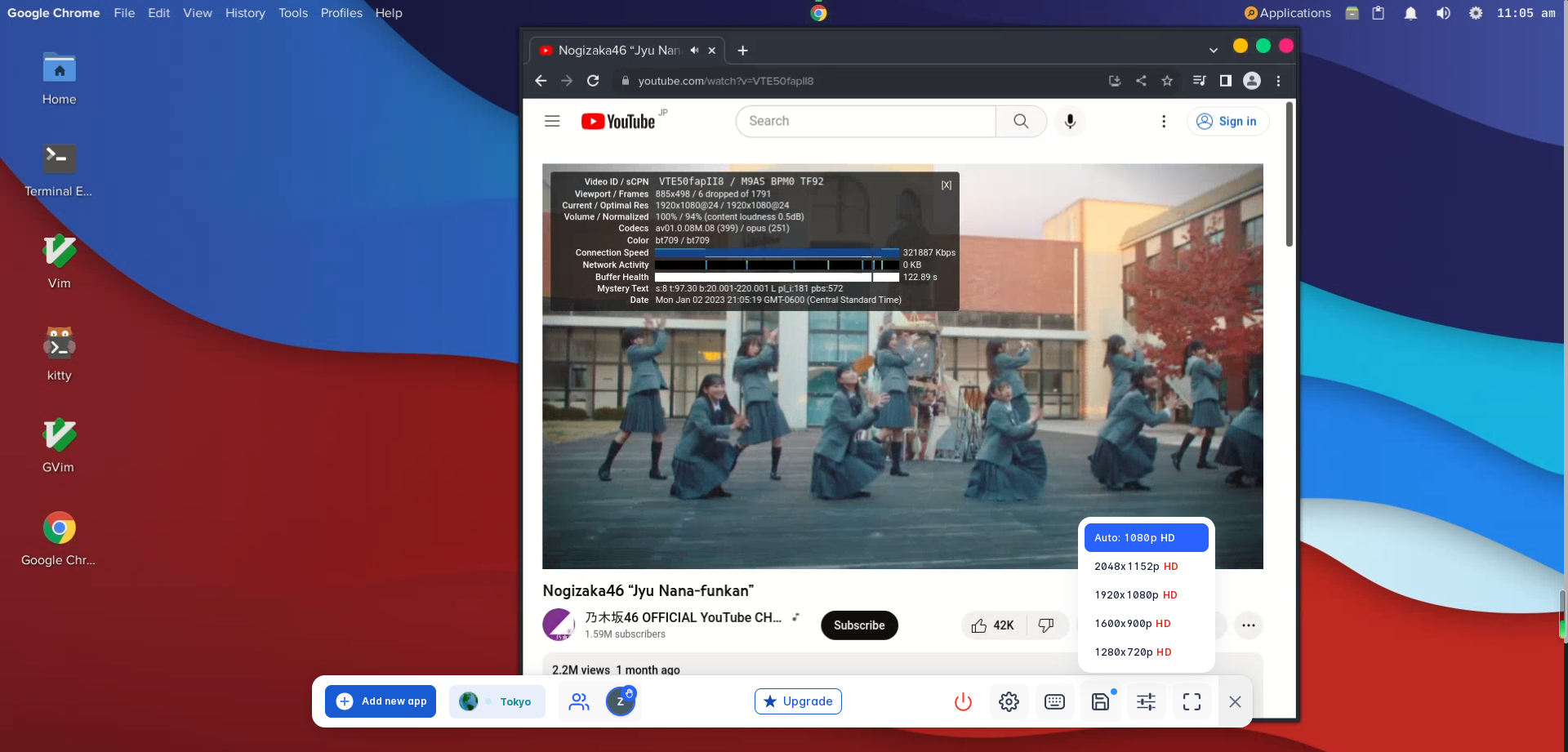Viewport: 1568px width, 752px height.
Task: Open the History menu in menu bar
Action: coord(245,13)
